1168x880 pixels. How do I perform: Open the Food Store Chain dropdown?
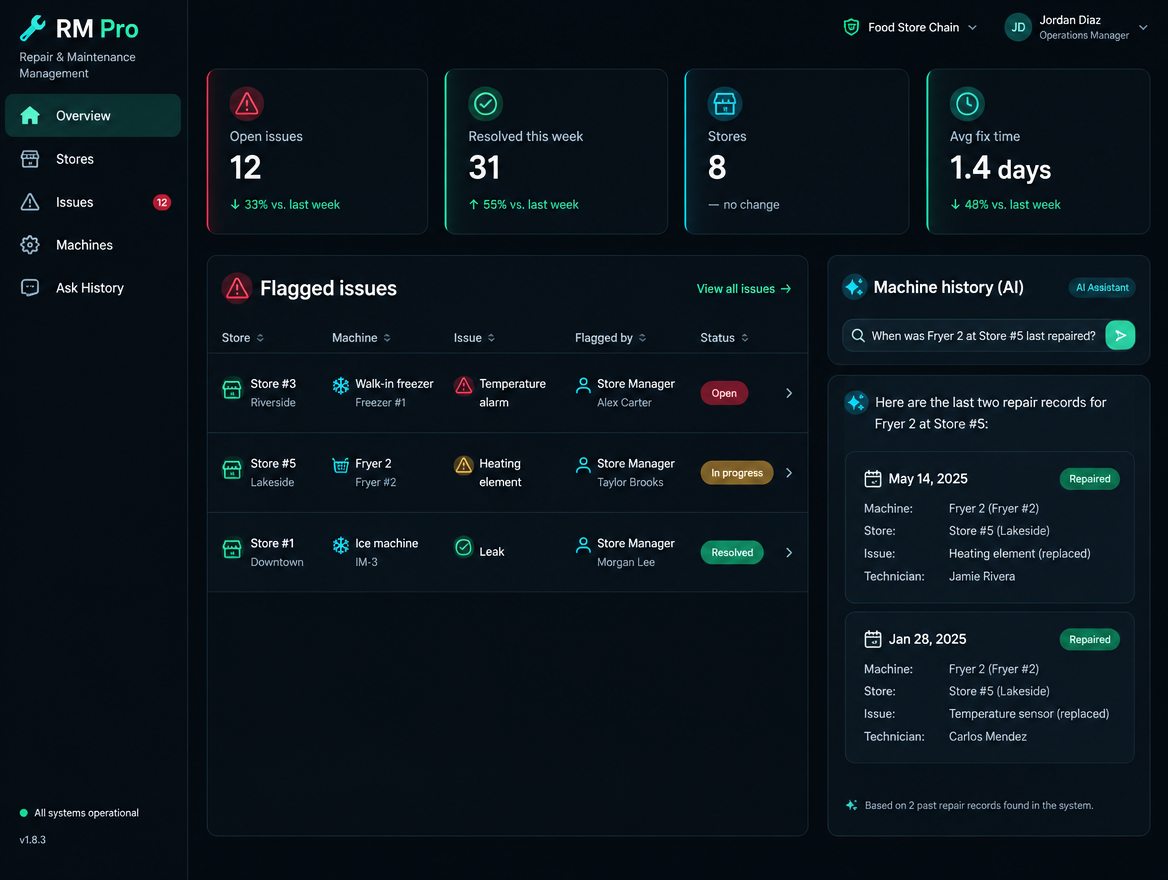[910, 28]
